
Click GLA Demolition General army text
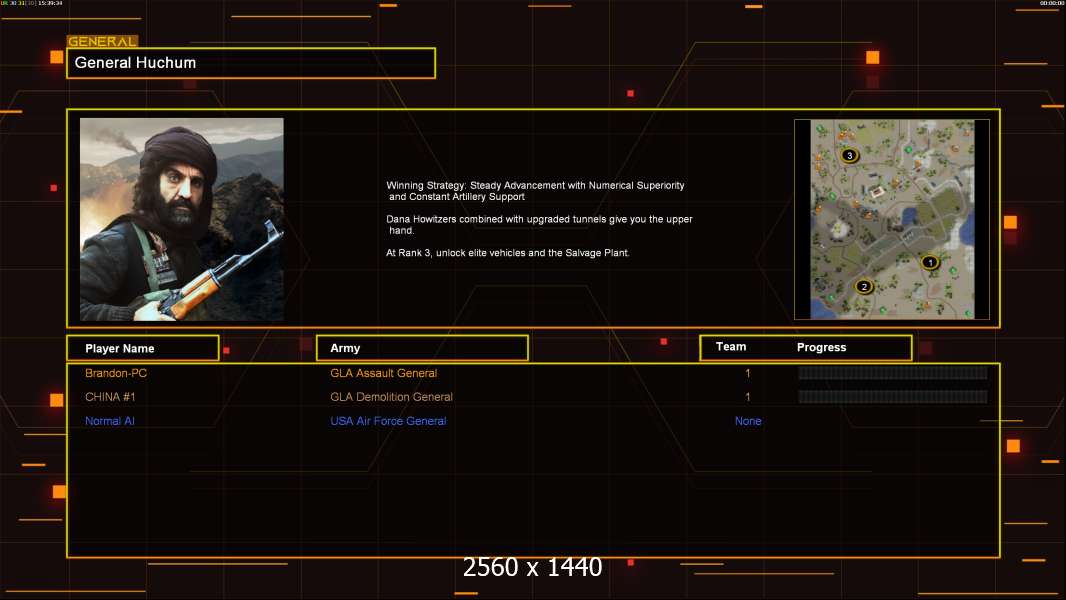pos(391,397)
